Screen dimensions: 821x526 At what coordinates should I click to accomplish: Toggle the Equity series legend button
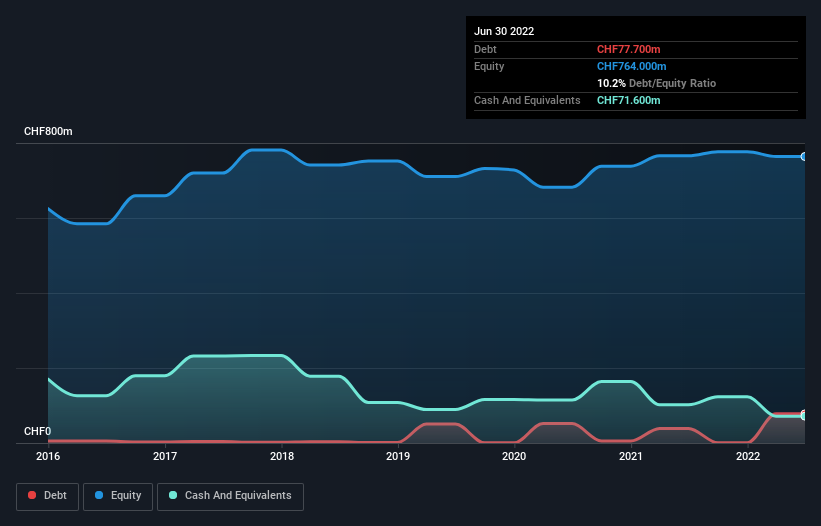[x=118, y=496]
